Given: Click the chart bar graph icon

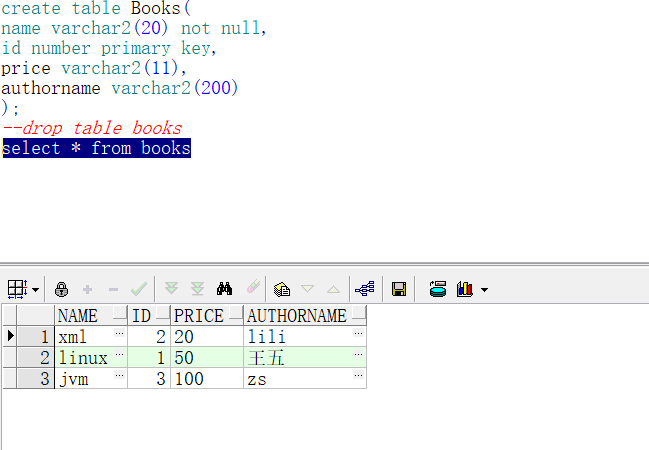Looking at the screenshot, I should (465, 289).
